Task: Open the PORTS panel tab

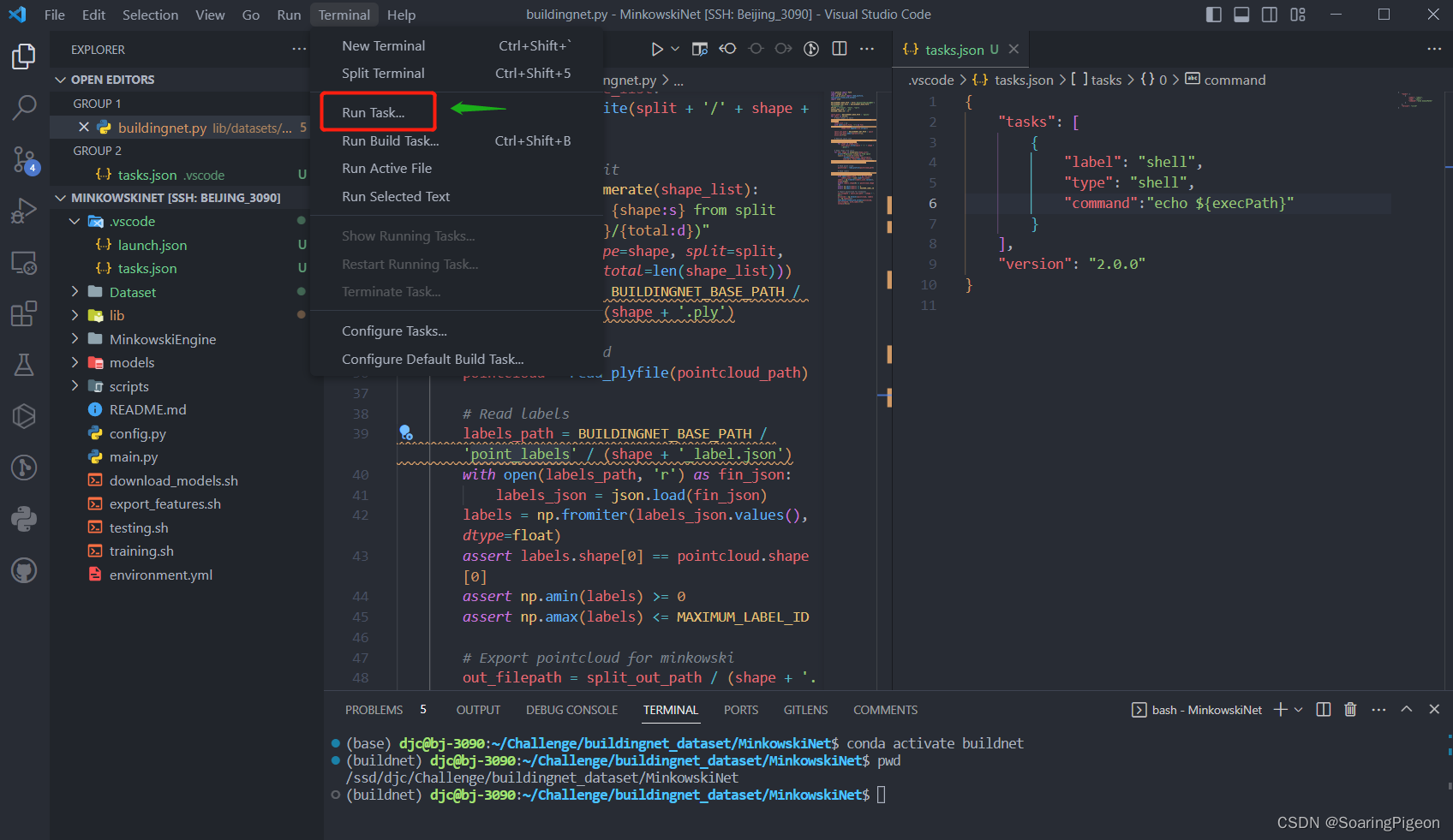Action: tap(741, 710)
